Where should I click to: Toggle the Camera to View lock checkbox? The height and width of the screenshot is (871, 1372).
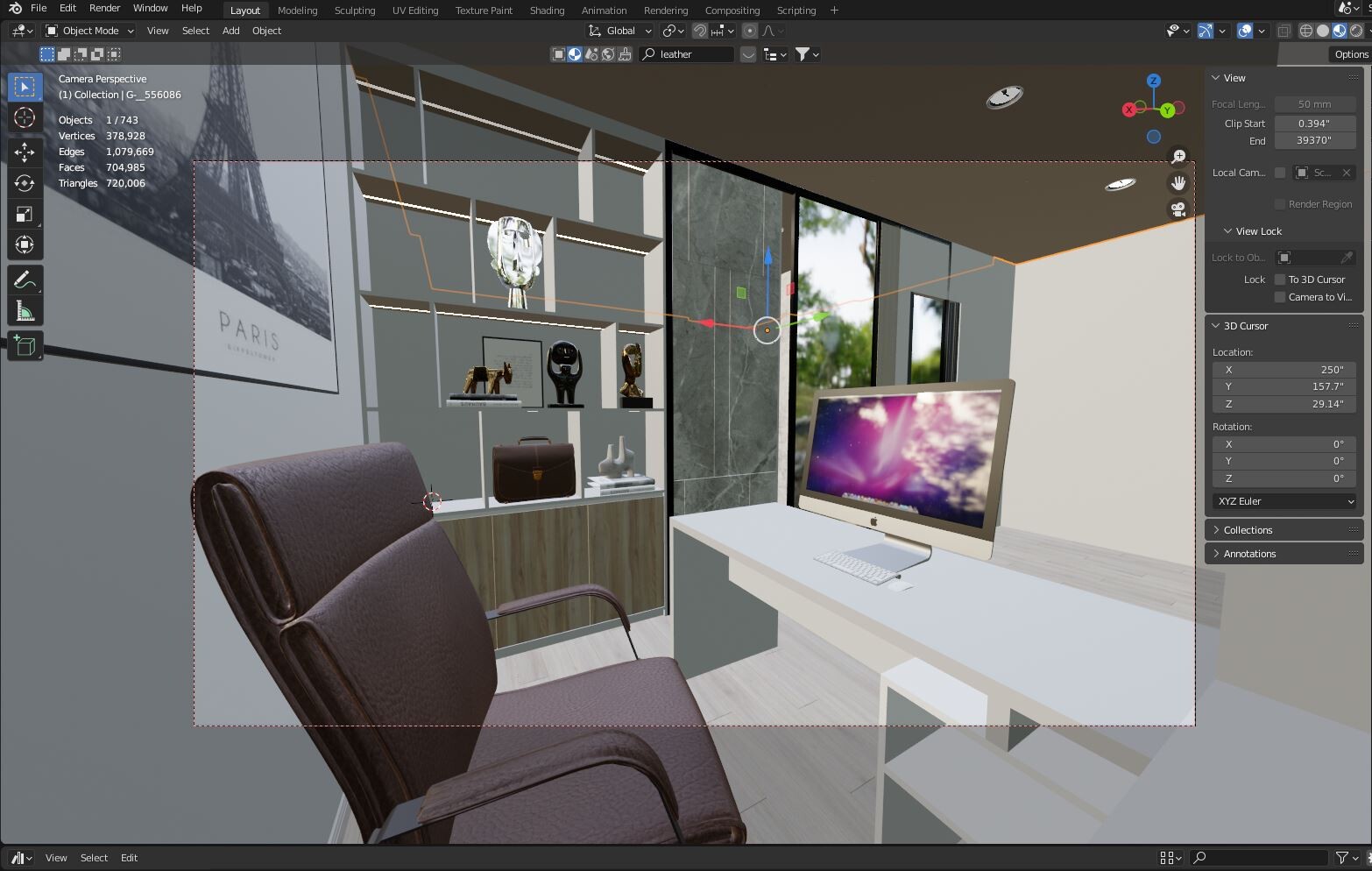[1280, 296]
